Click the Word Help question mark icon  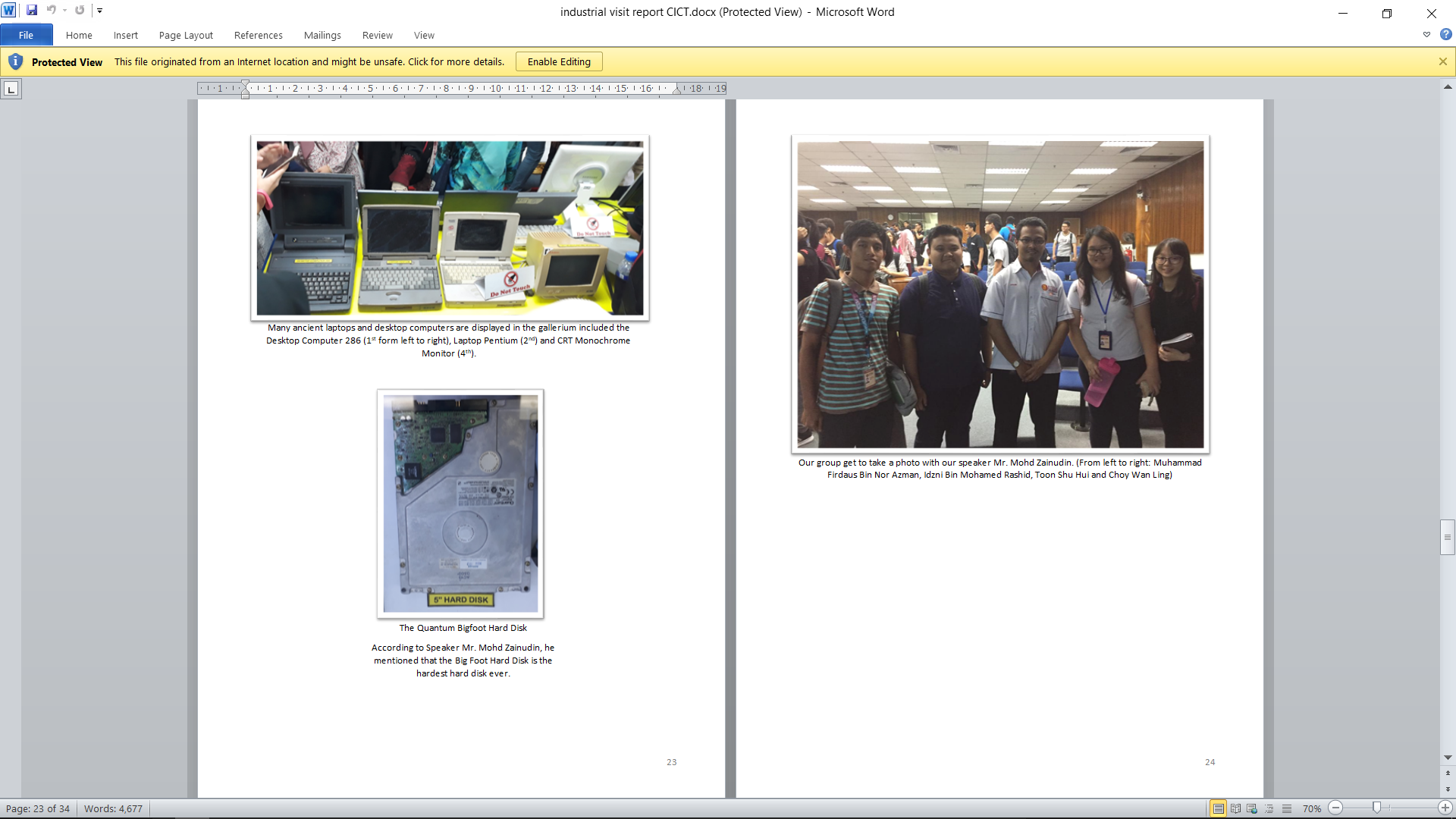tap(1446, 35)
